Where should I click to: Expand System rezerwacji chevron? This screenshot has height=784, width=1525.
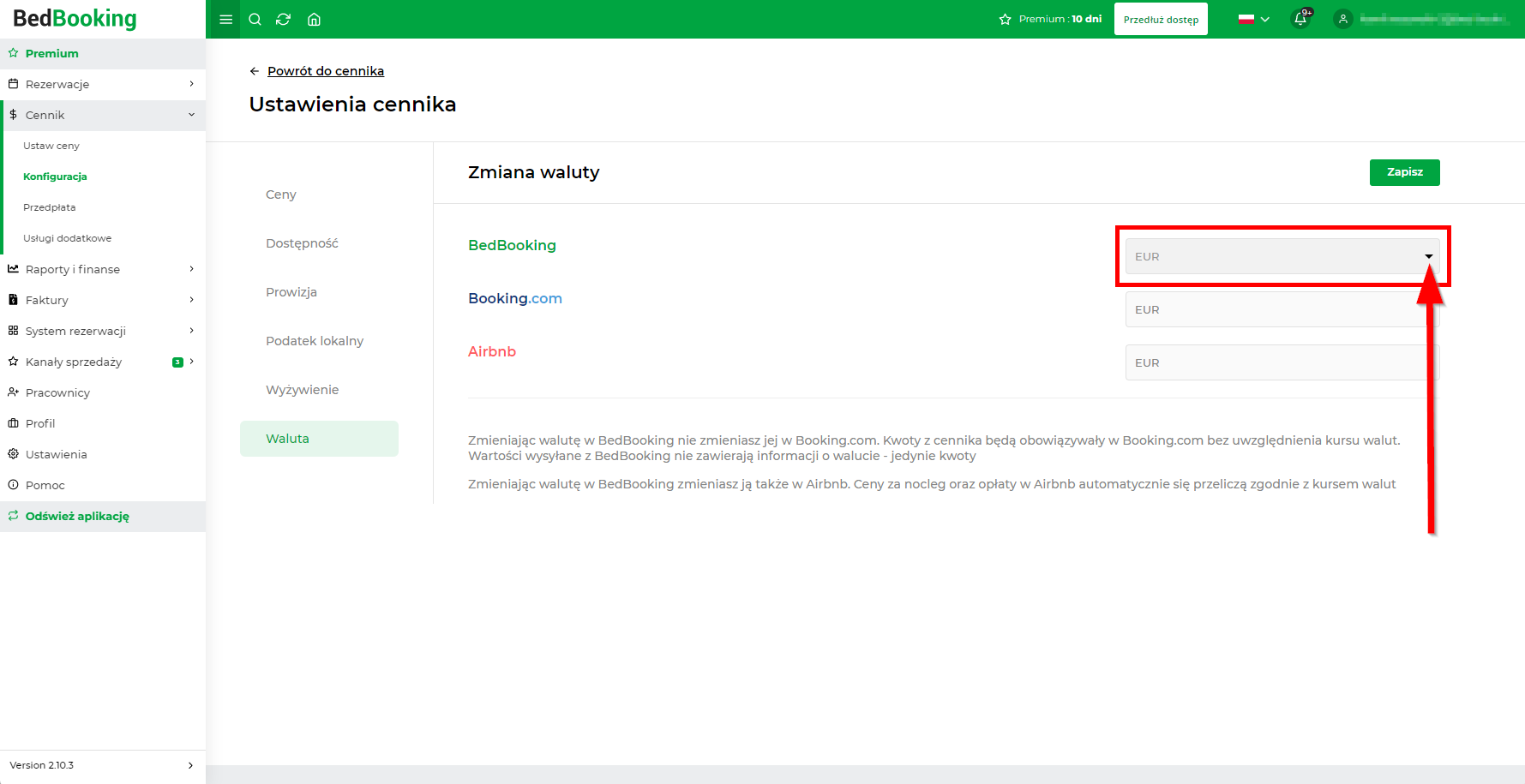[x=191, y=331]
